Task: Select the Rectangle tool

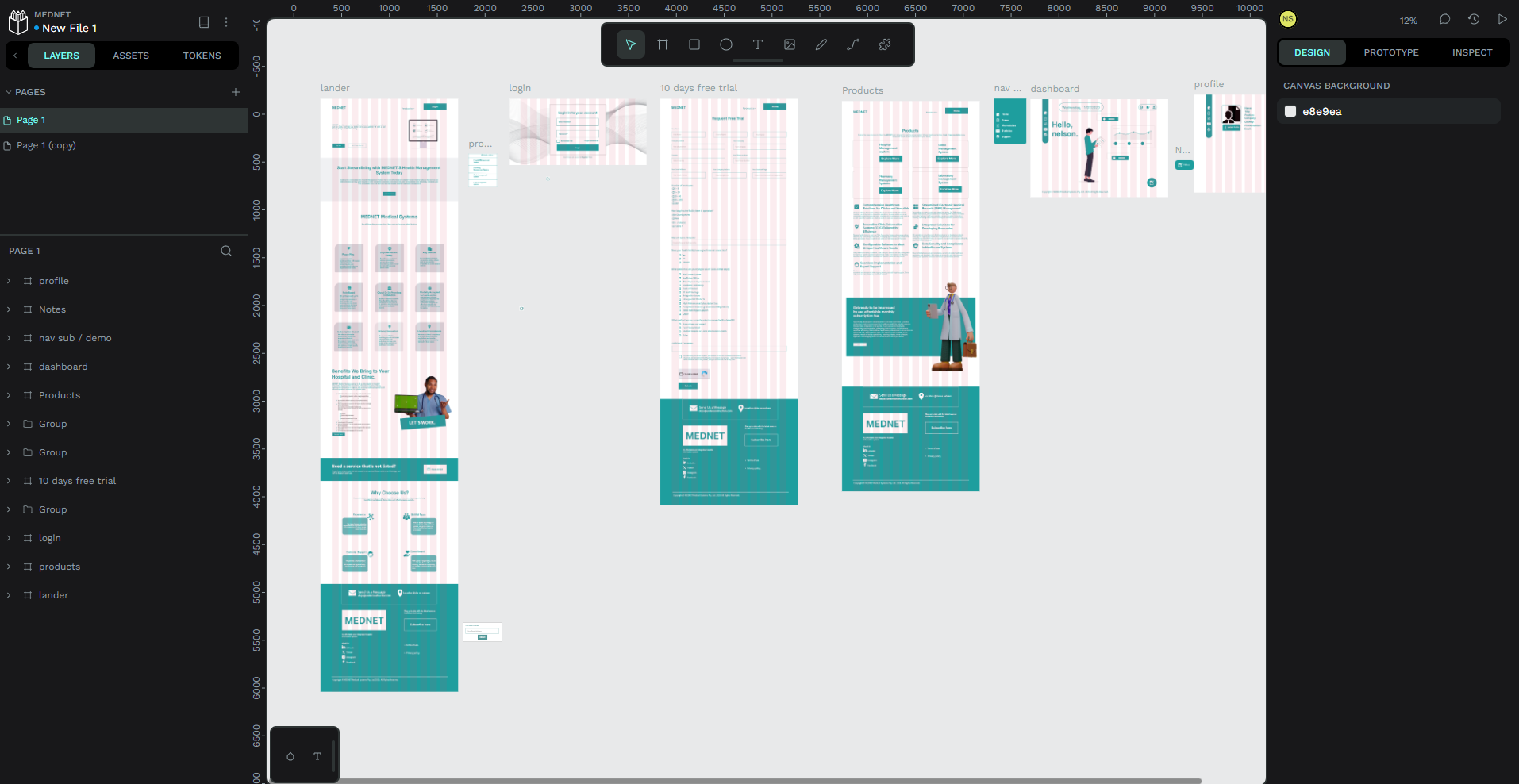Action: point(694,44)
